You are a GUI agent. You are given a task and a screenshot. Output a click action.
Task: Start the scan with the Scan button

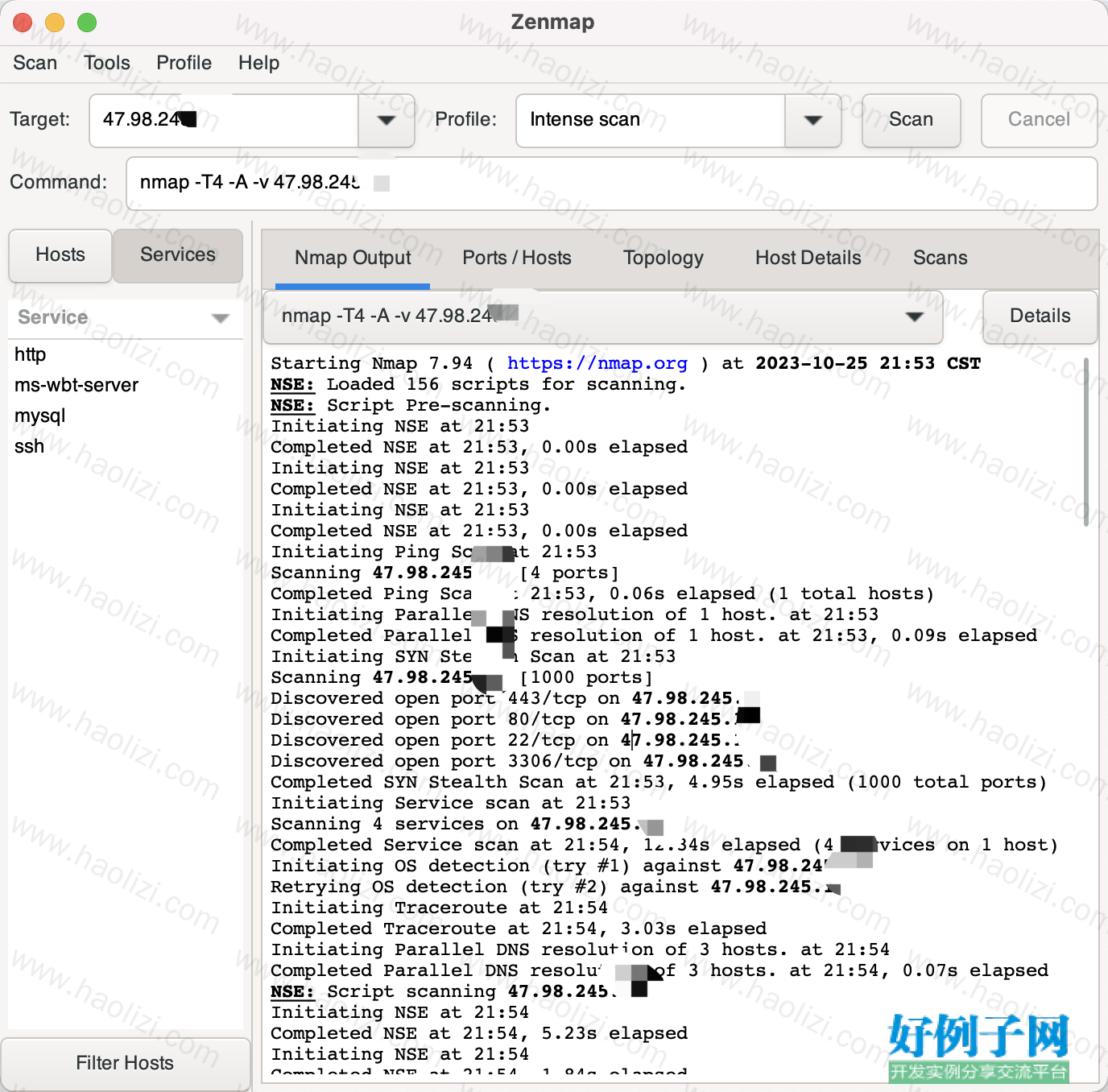[912, 120]
